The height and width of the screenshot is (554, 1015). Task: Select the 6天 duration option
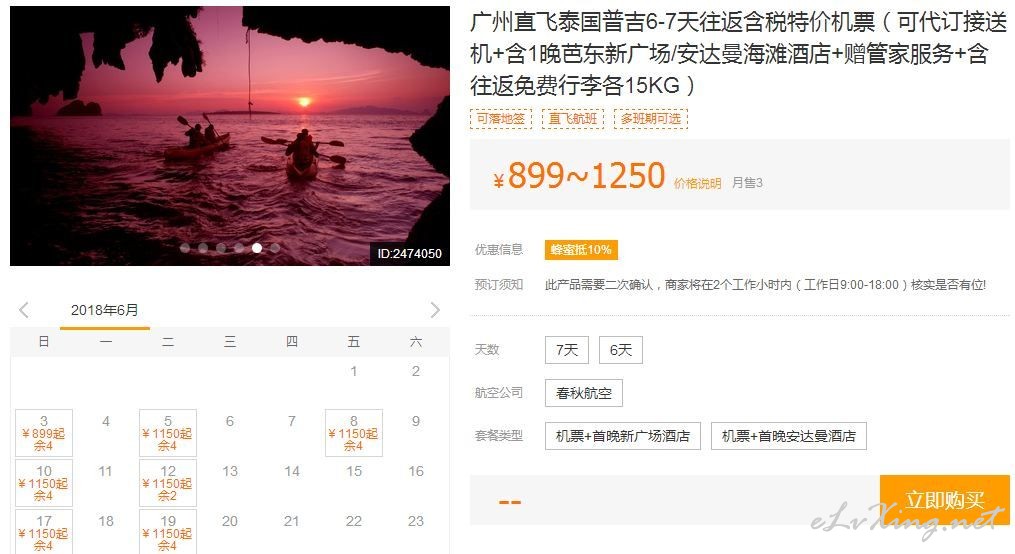pyautogui.click(x=621, y=350)
